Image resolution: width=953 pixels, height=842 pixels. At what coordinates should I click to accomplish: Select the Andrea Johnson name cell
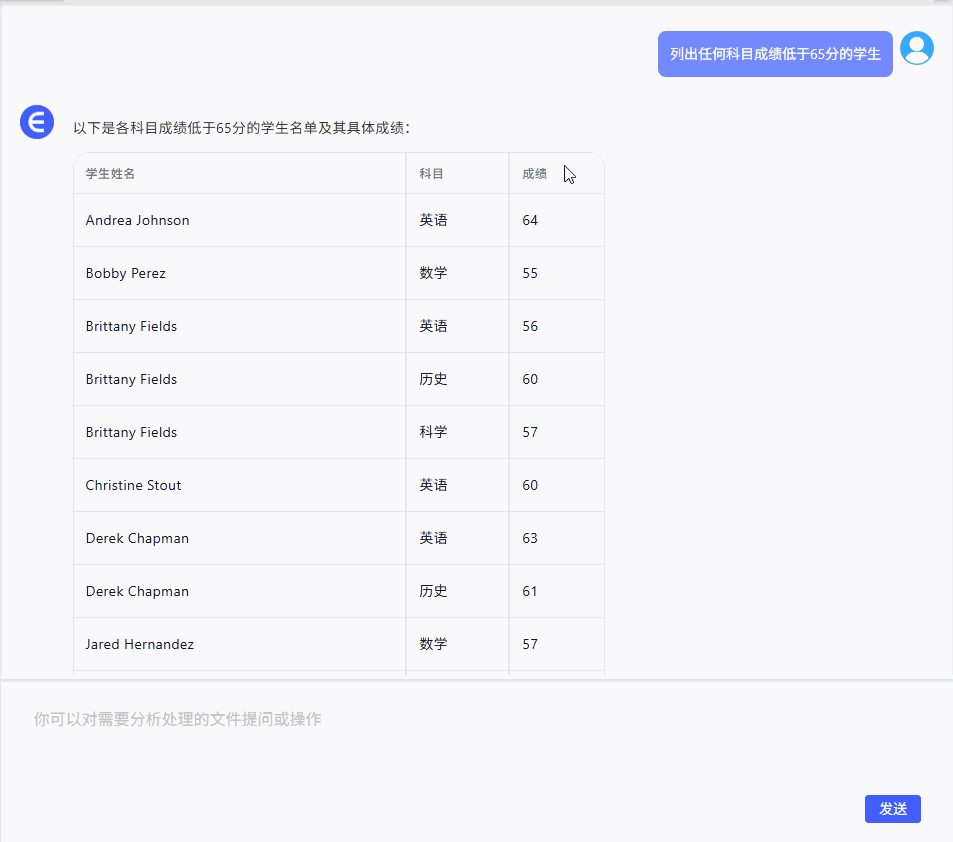click(x=137, y=220)
